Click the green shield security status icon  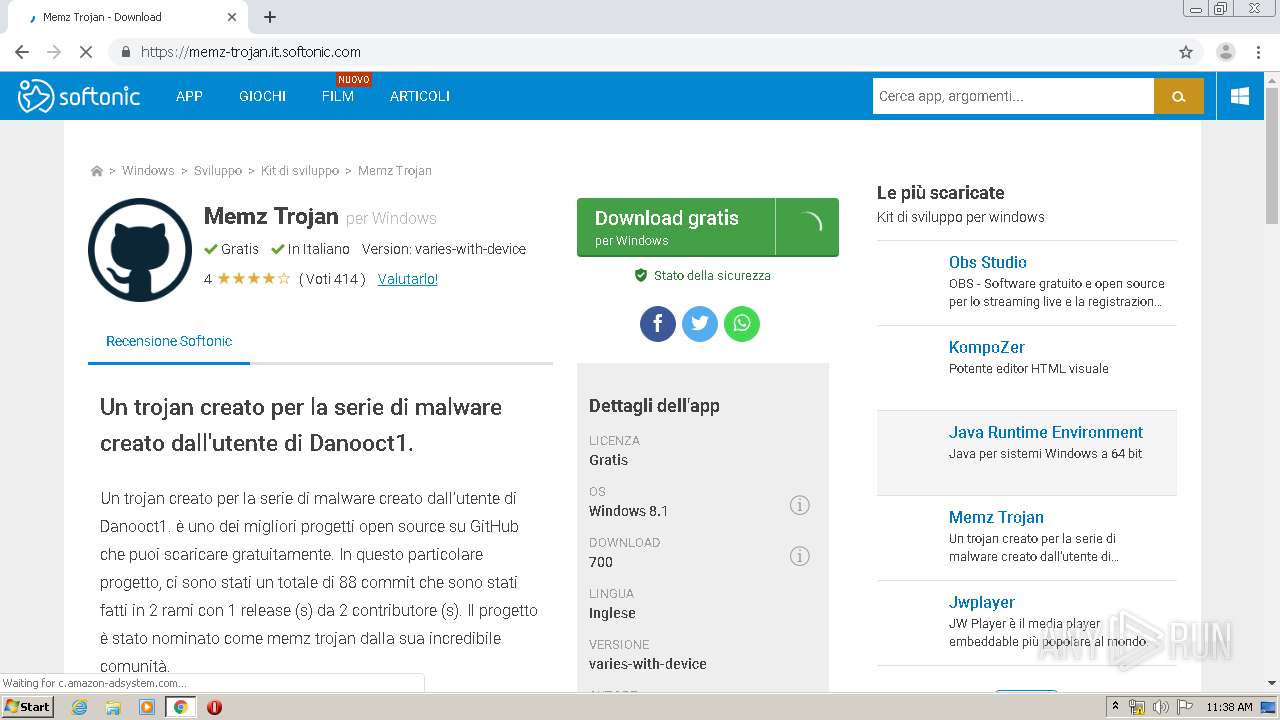[641, 275]
